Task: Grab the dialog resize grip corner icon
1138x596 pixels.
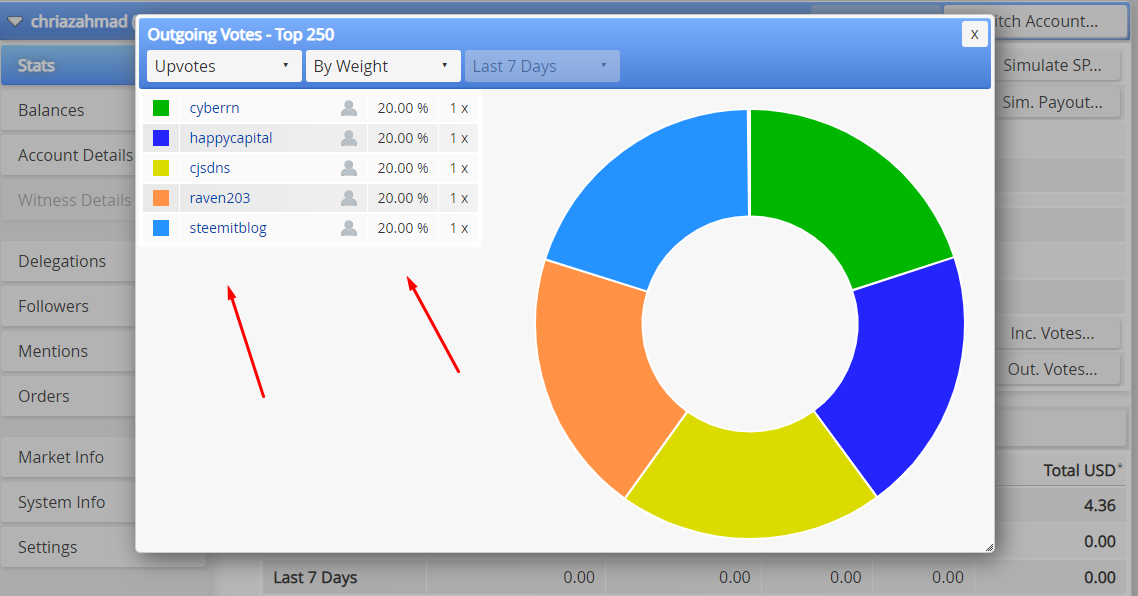Action: (x=988, y=547)
